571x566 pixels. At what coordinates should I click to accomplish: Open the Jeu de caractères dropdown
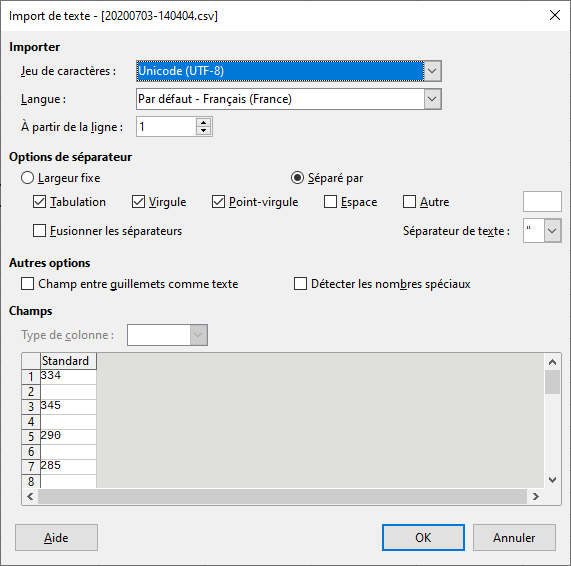[x=432, y=71]
